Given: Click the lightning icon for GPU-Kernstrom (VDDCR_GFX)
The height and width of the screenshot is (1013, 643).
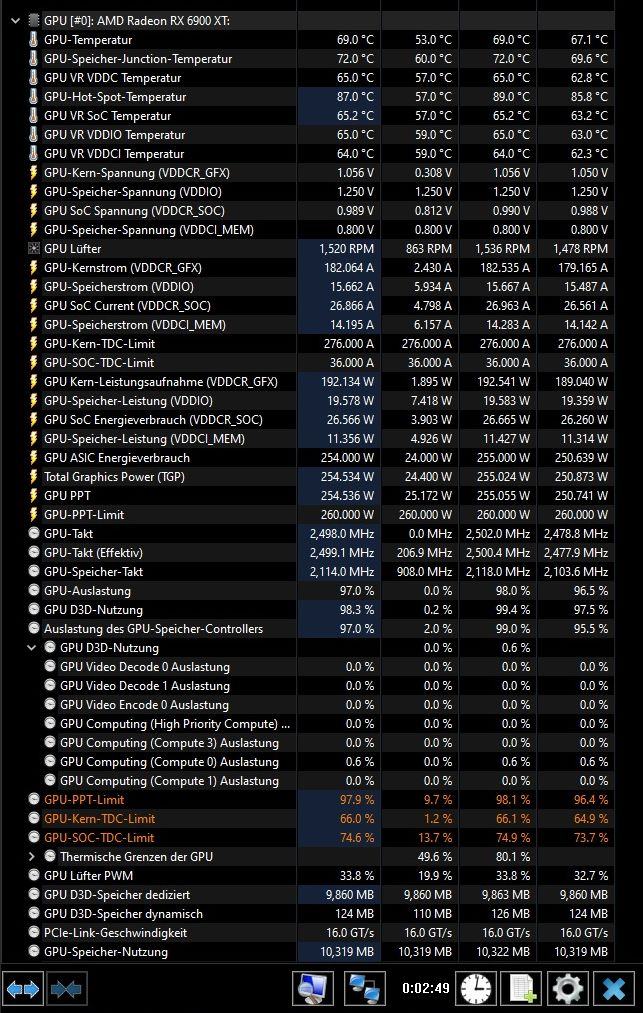Looking at the screenshot, I should click(x=34, y=267).
